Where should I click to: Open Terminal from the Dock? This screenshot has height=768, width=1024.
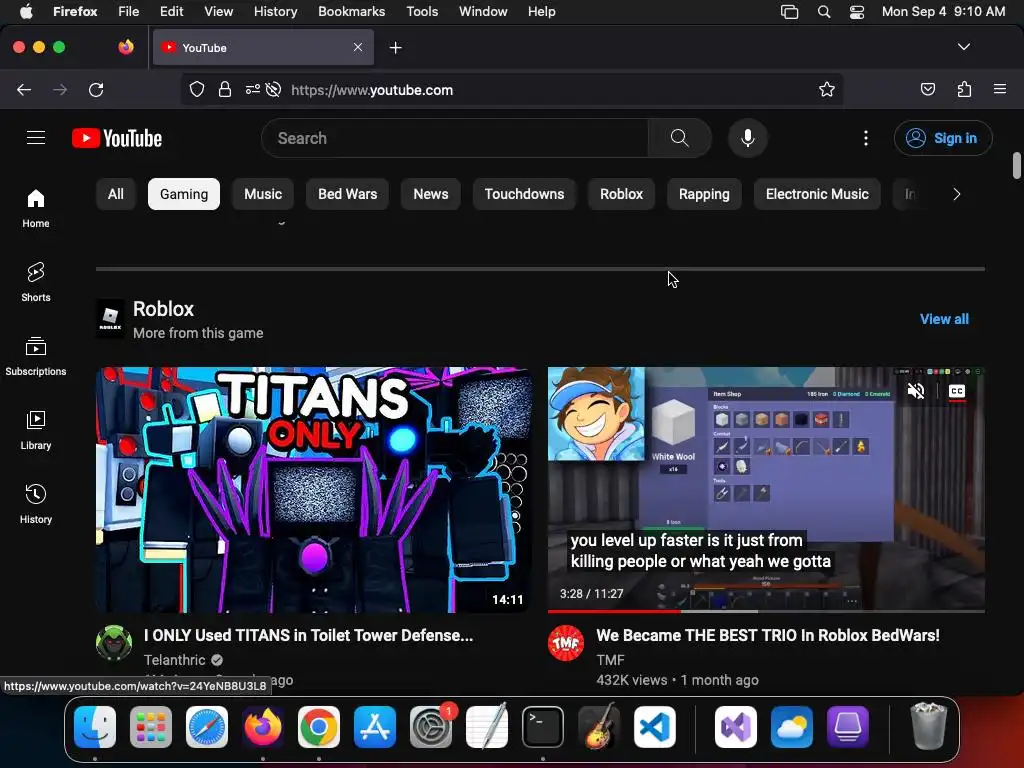coord(543,727)
